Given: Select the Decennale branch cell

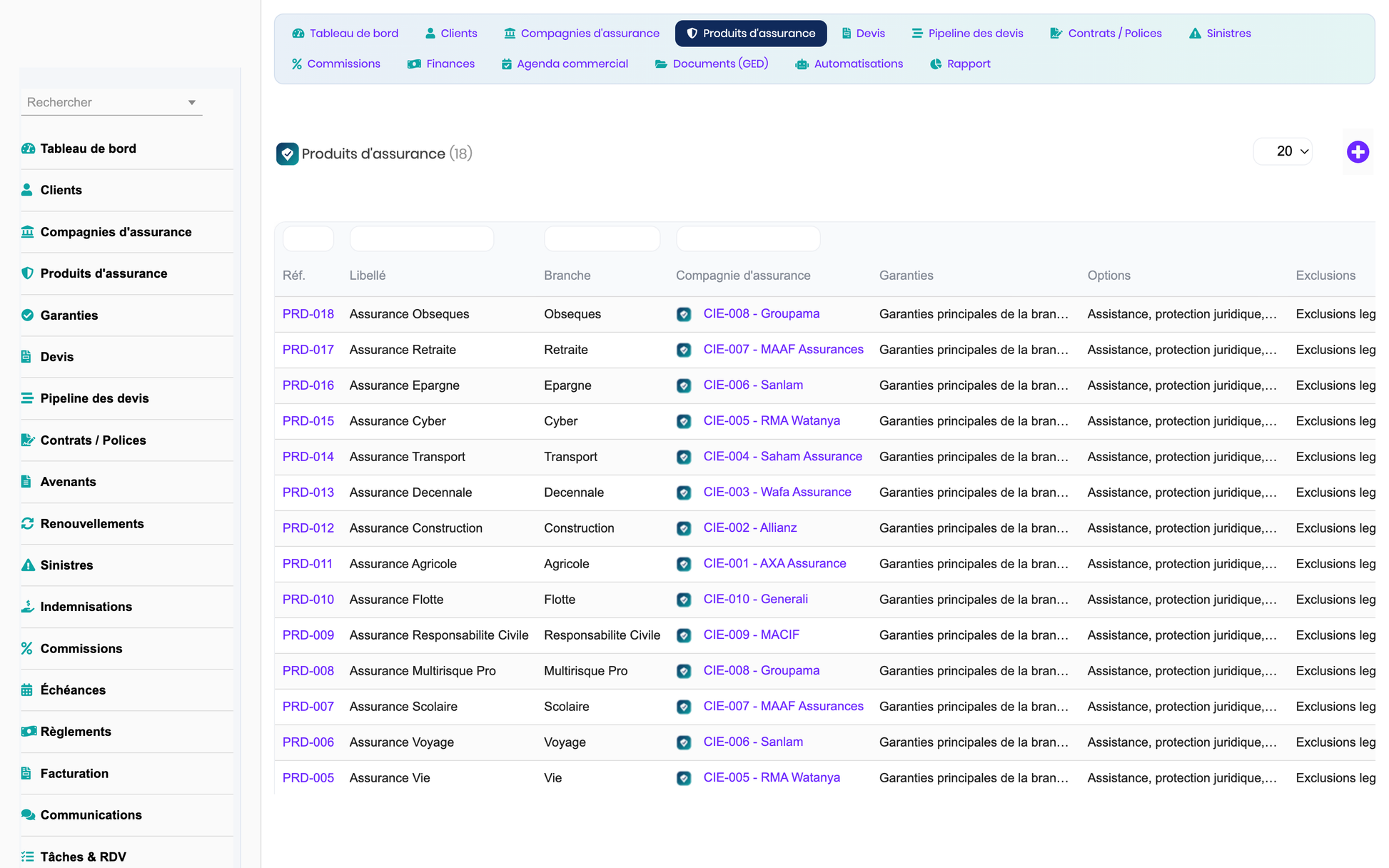Looking at the screenshot, I should coord(574,493).
